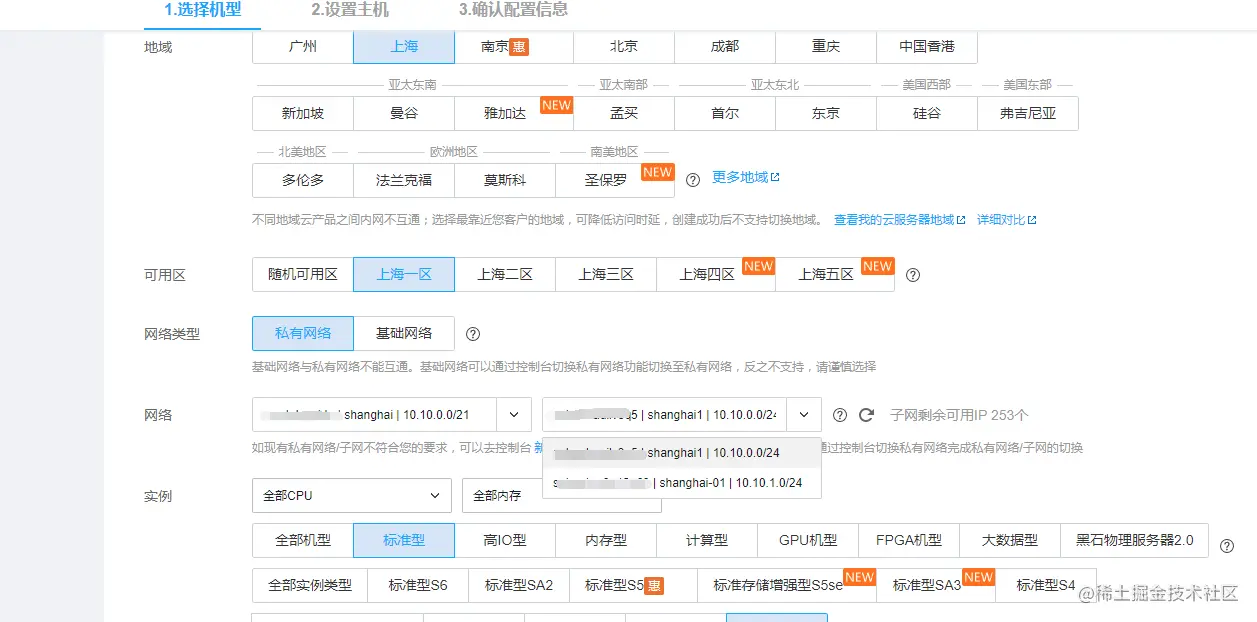Select 上海五区 availability zone

835,274
